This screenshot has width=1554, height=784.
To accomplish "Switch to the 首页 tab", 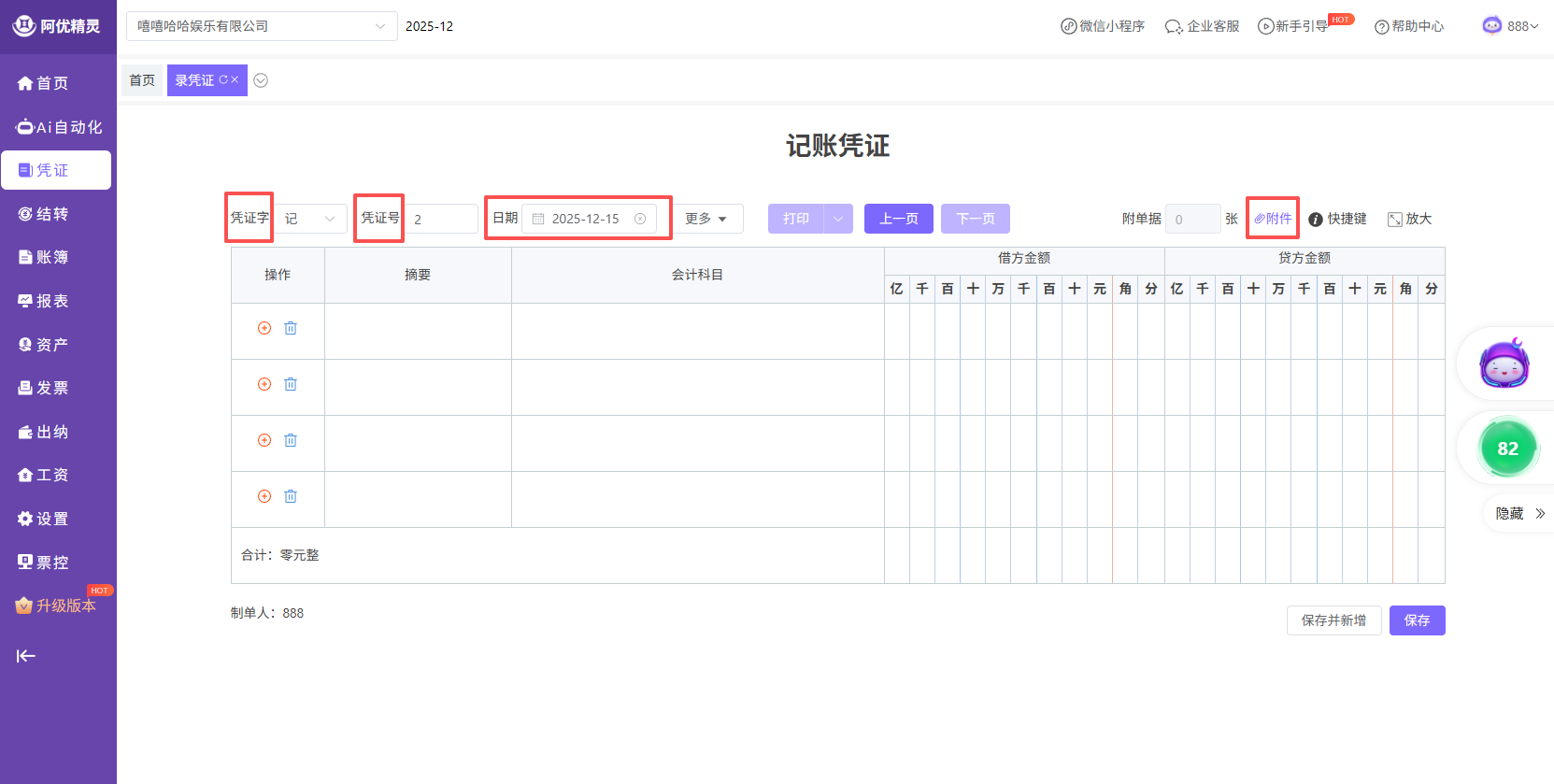I will 142,80.
